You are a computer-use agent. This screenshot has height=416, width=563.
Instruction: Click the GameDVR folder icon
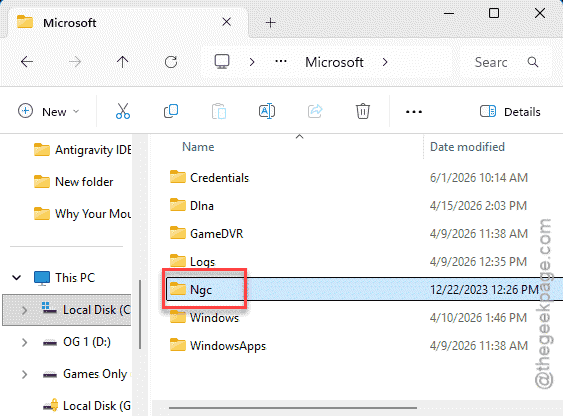click(178, 233)
